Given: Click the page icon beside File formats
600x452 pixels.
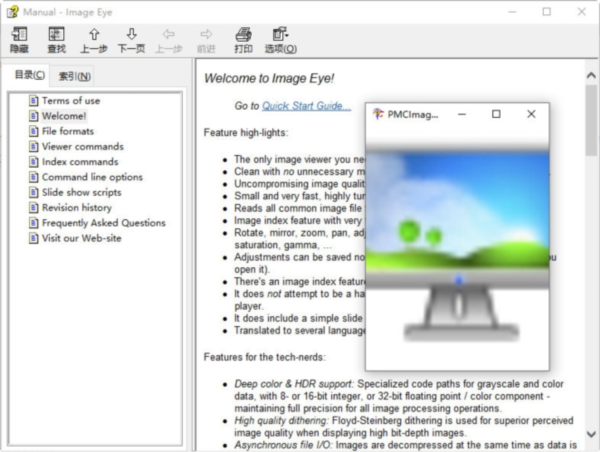Looking at the screenshot, I should tap(34, 131).
